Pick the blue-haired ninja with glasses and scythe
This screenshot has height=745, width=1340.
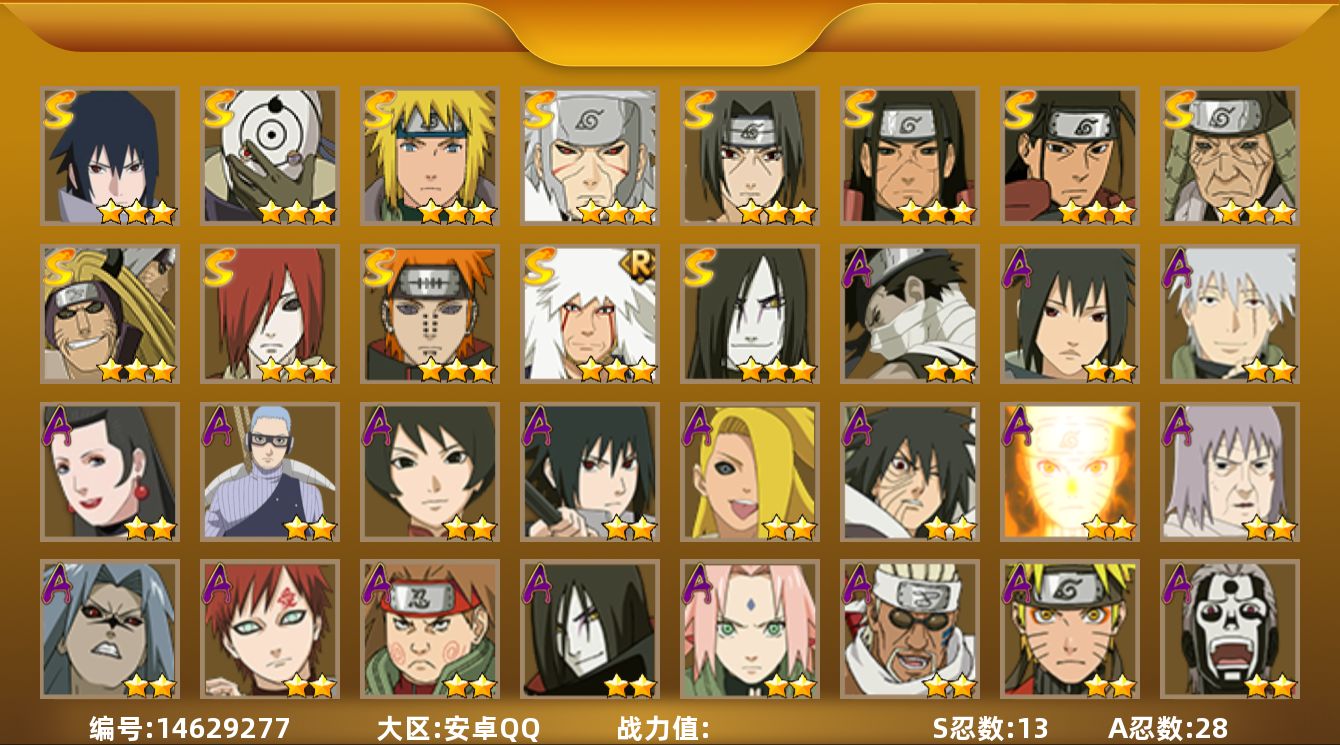pos(270,471)
